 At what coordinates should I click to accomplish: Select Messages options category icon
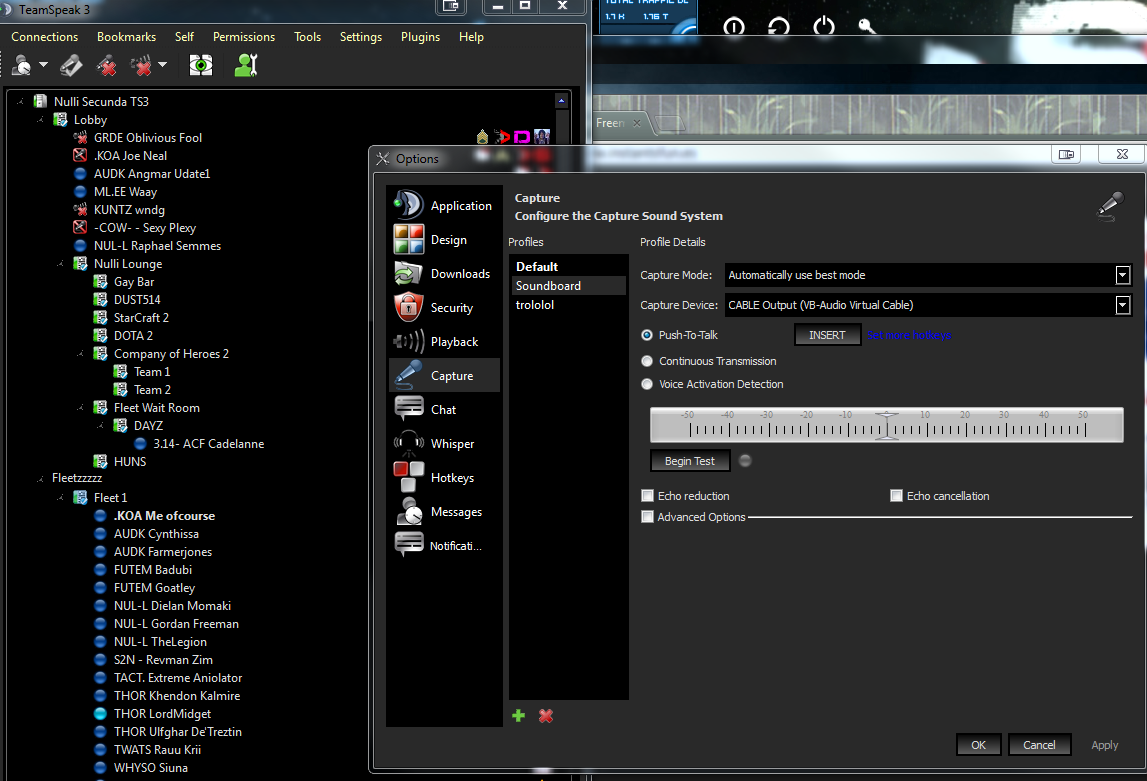point(408,511)
